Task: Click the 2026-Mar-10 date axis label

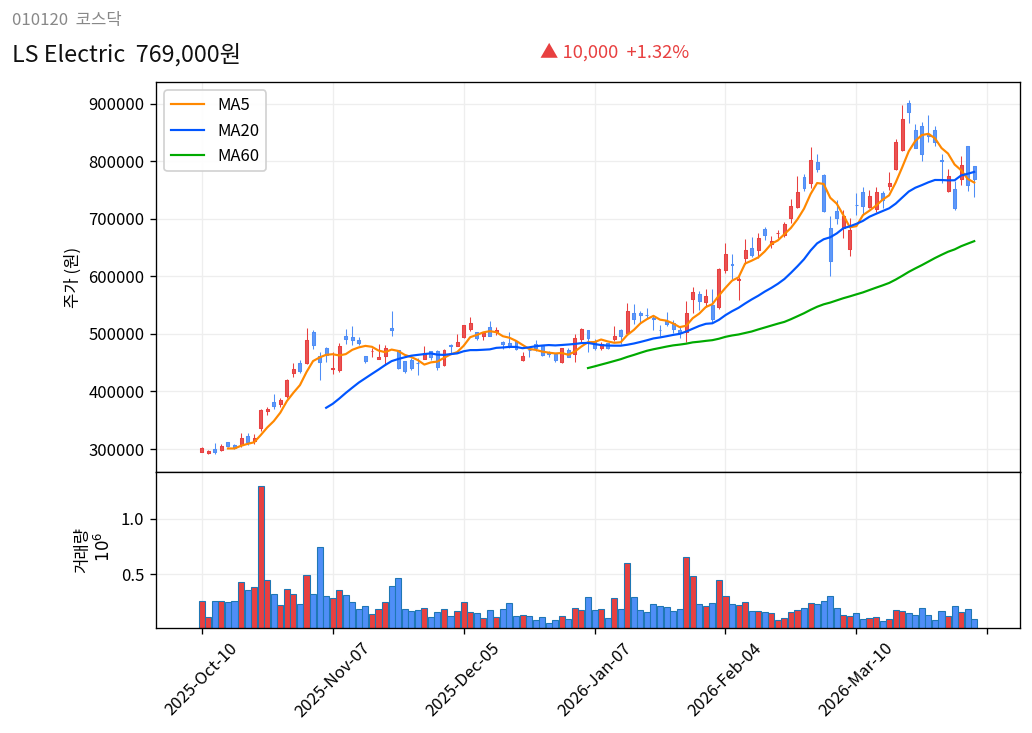Action: [x=855, y=680]
